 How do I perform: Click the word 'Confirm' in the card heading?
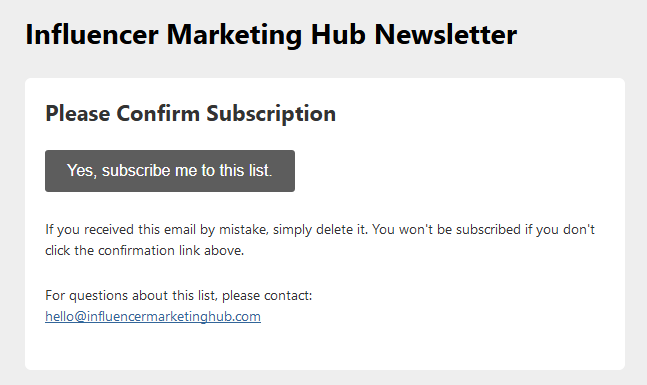pyautogui.click(x=158, y=113)
